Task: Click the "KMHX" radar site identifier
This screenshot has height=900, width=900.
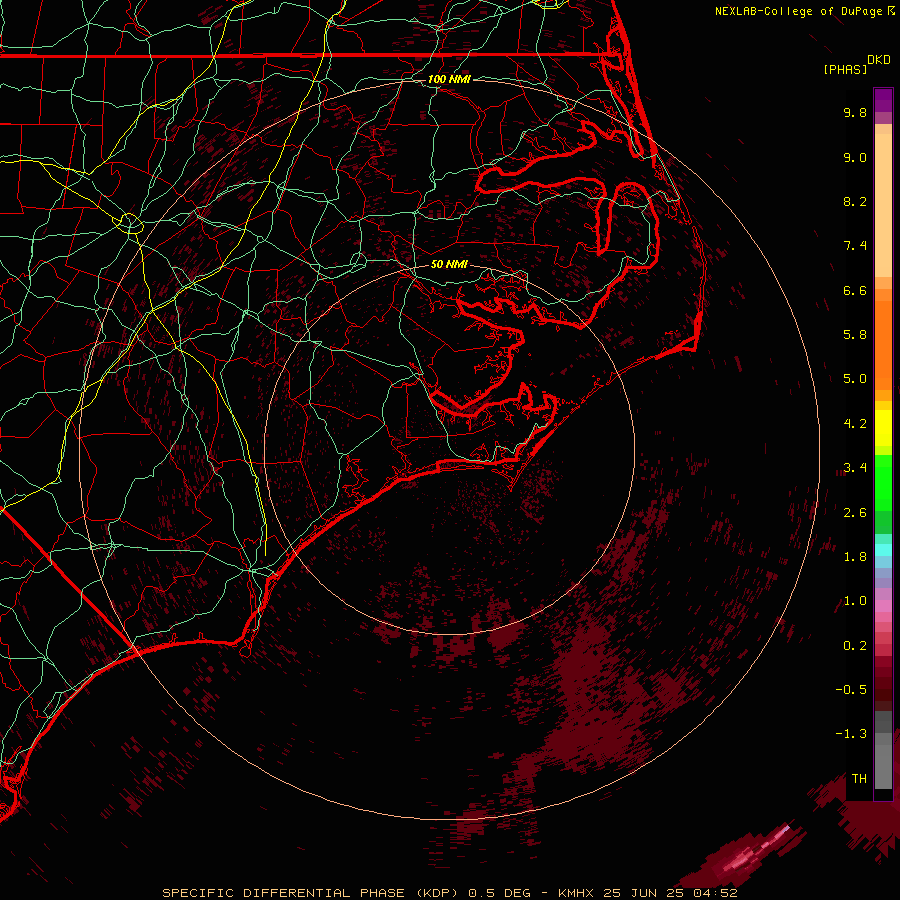Action: (576, 893)
